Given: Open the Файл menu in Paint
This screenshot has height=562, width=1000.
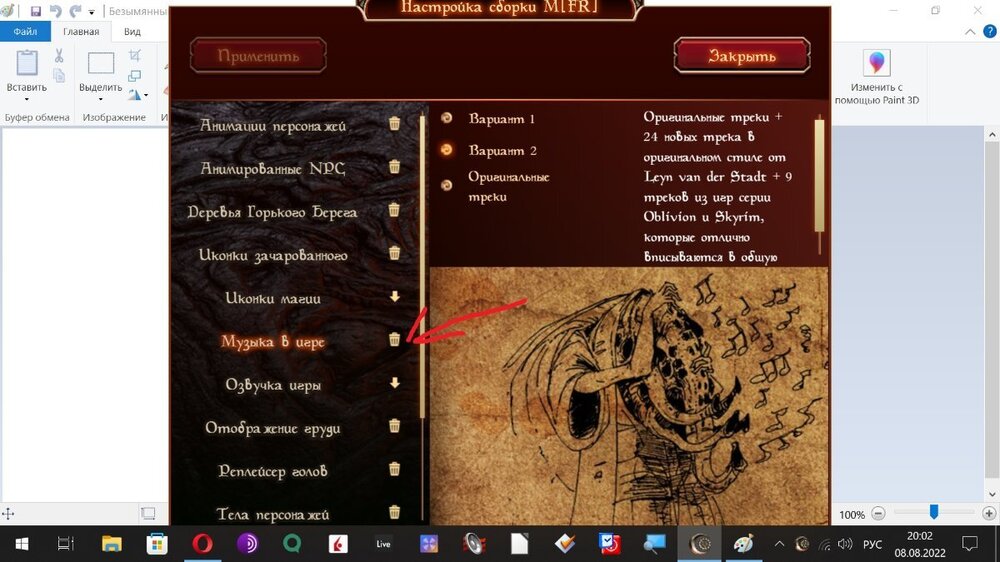Looking at the screenshot, I should point(25,31).
